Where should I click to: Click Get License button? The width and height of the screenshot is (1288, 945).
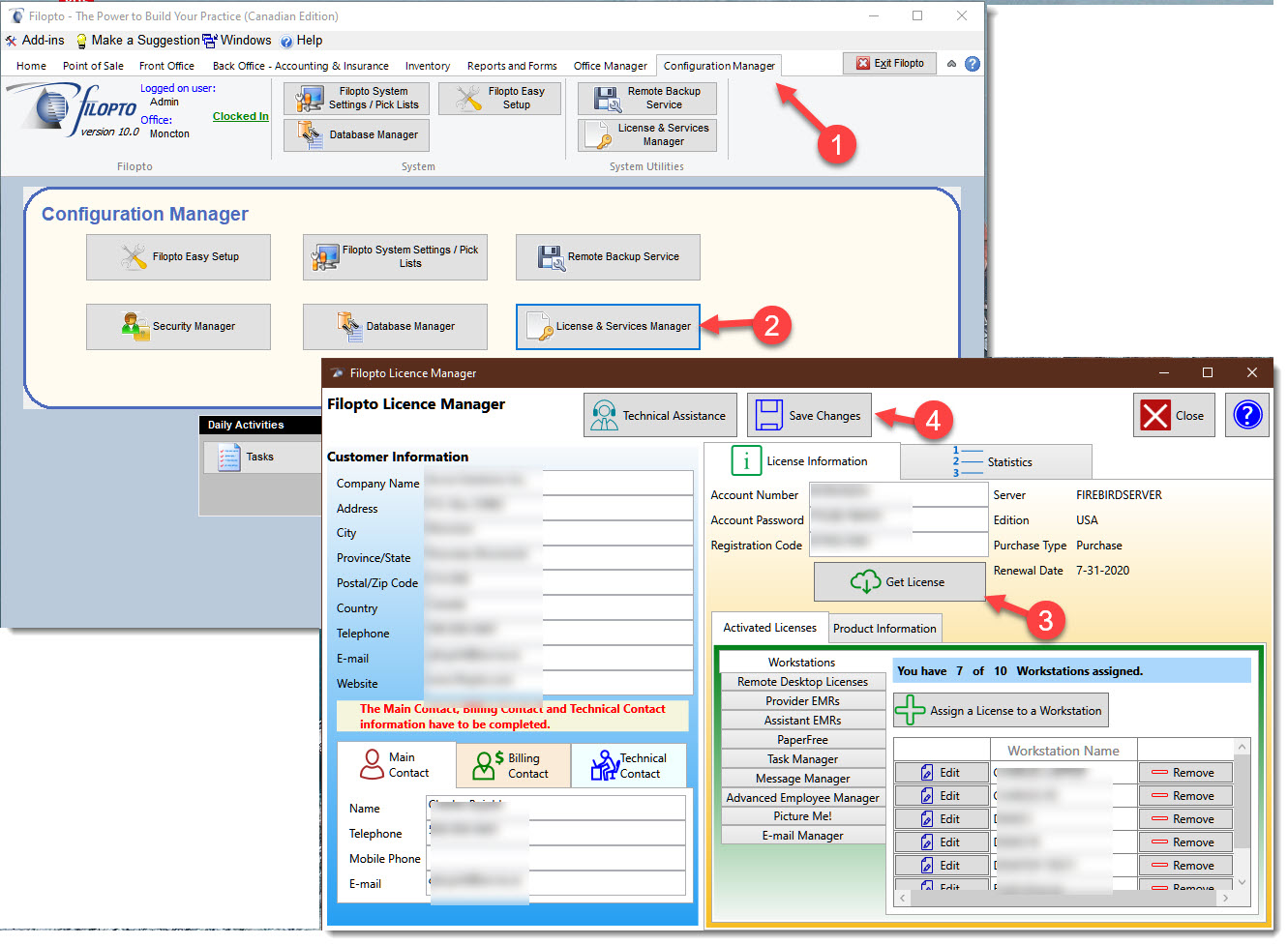899,582
